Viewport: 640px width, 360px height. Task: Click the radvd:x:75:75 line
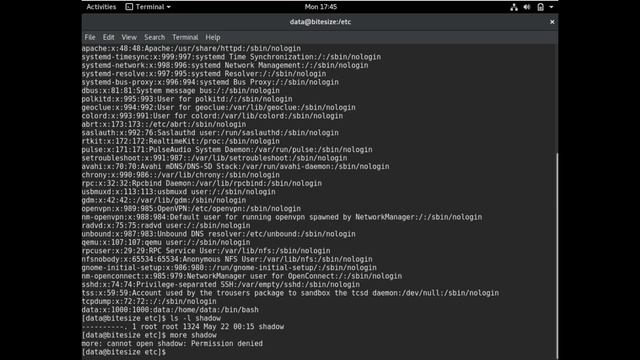[x=166, y=225]
